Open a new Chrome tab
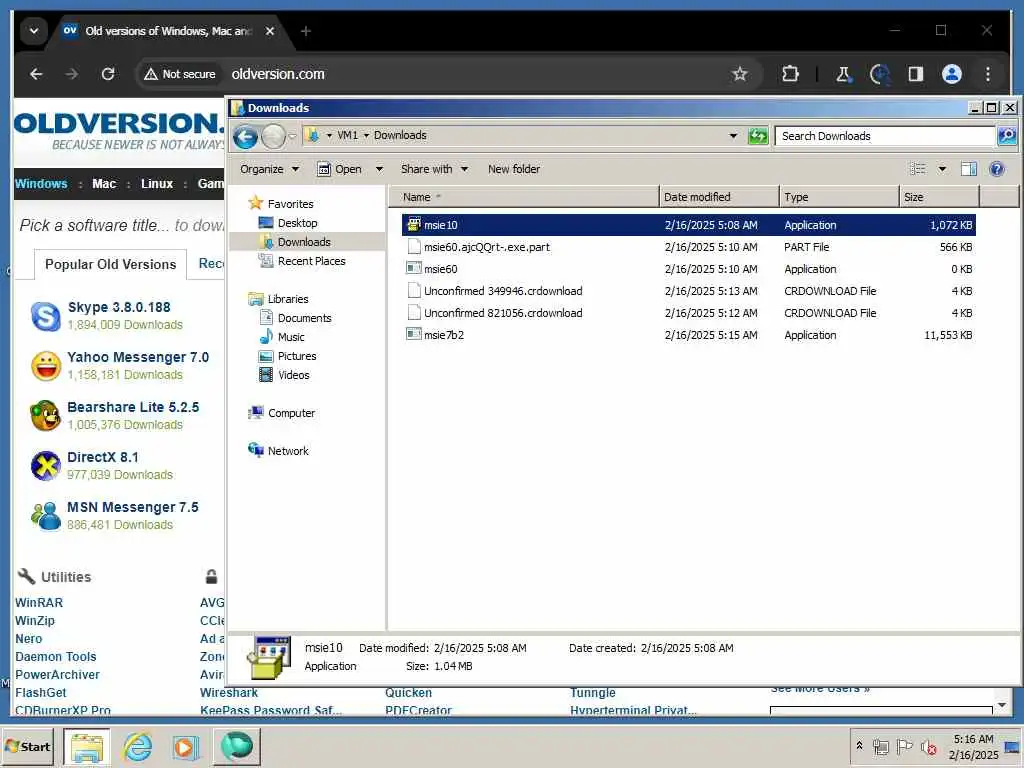The height and width of the screenshot is (768, 1024). [306, 31]
